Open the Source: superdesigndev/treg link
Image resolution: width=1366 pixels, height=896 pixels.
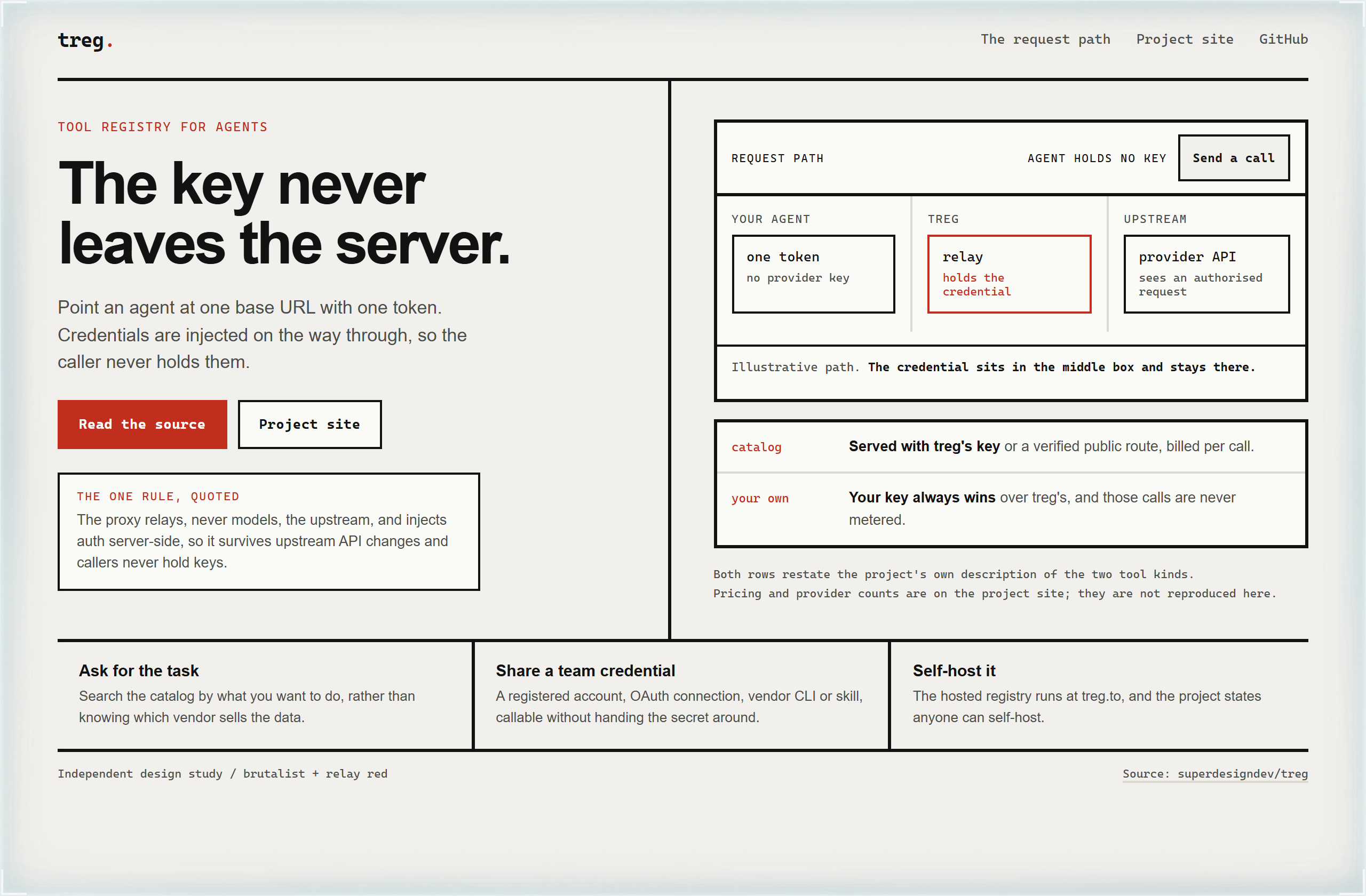[1215, 773]
